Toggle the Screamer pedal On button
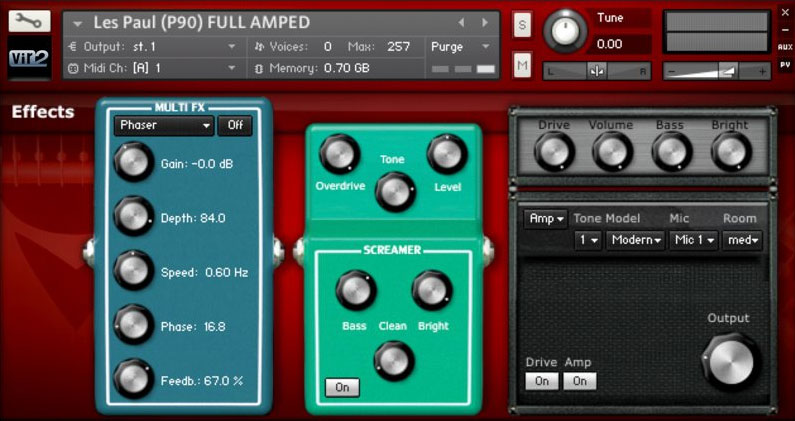Viewport: 795px width, 421px height. (x=342, y=388)
